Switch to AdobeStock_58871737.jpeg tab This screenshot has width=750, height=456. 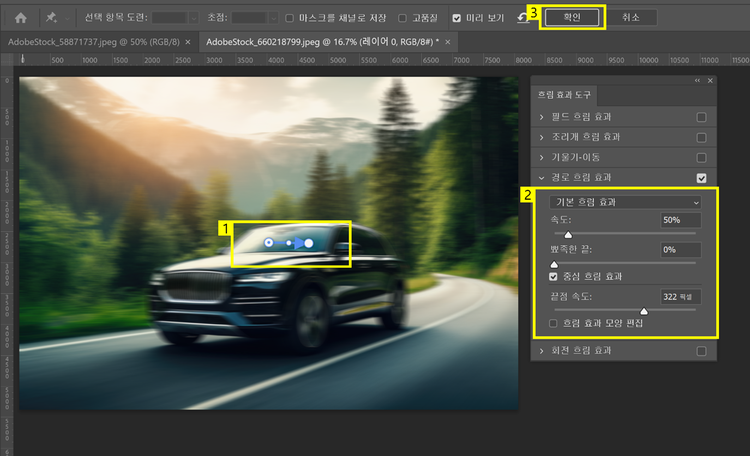(94, 42)
